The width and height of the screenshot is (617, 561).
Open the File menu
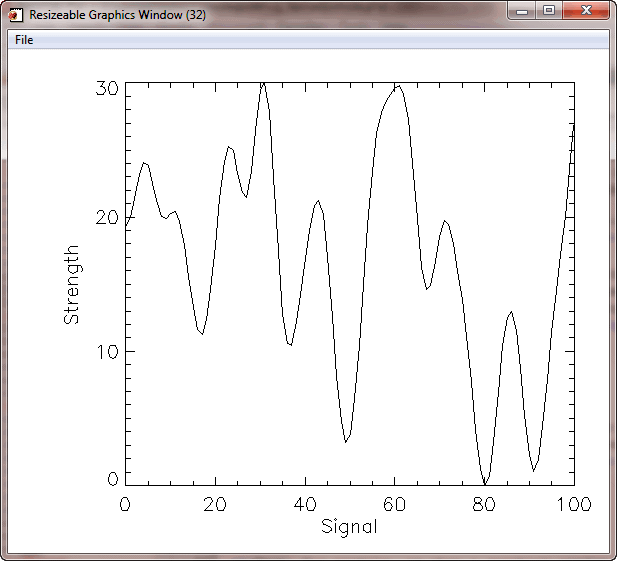(x=24, y=40)
